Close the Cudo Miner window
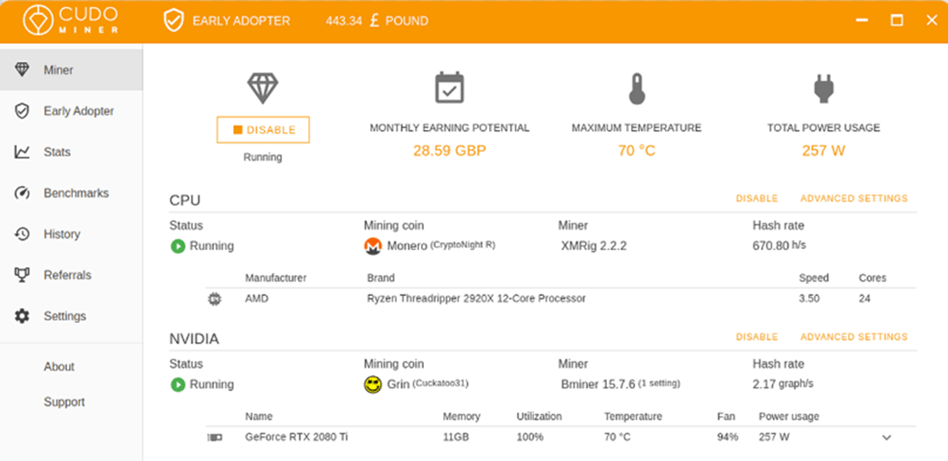Screen dimensions: 948x461 932,21
